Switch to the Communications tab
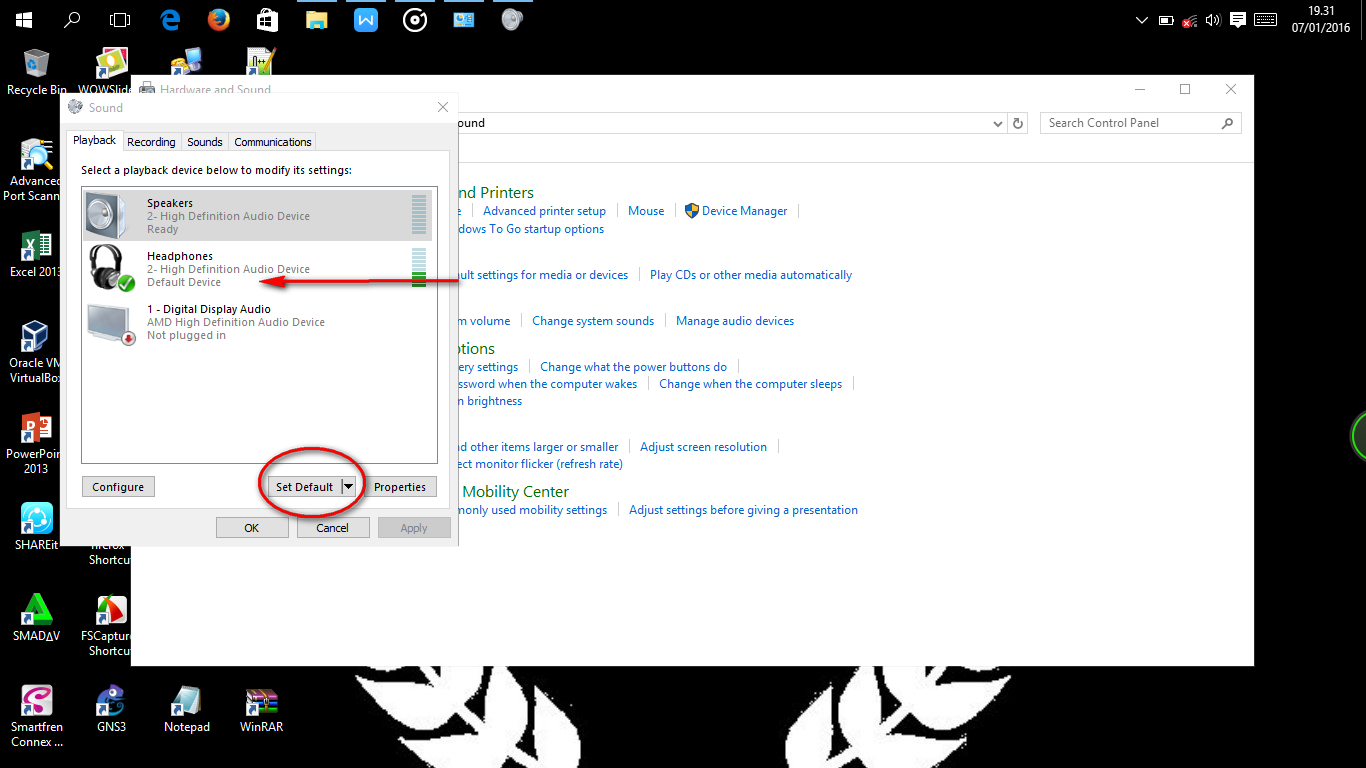Viewport: 1366px width, 768px height. (271, 141)
